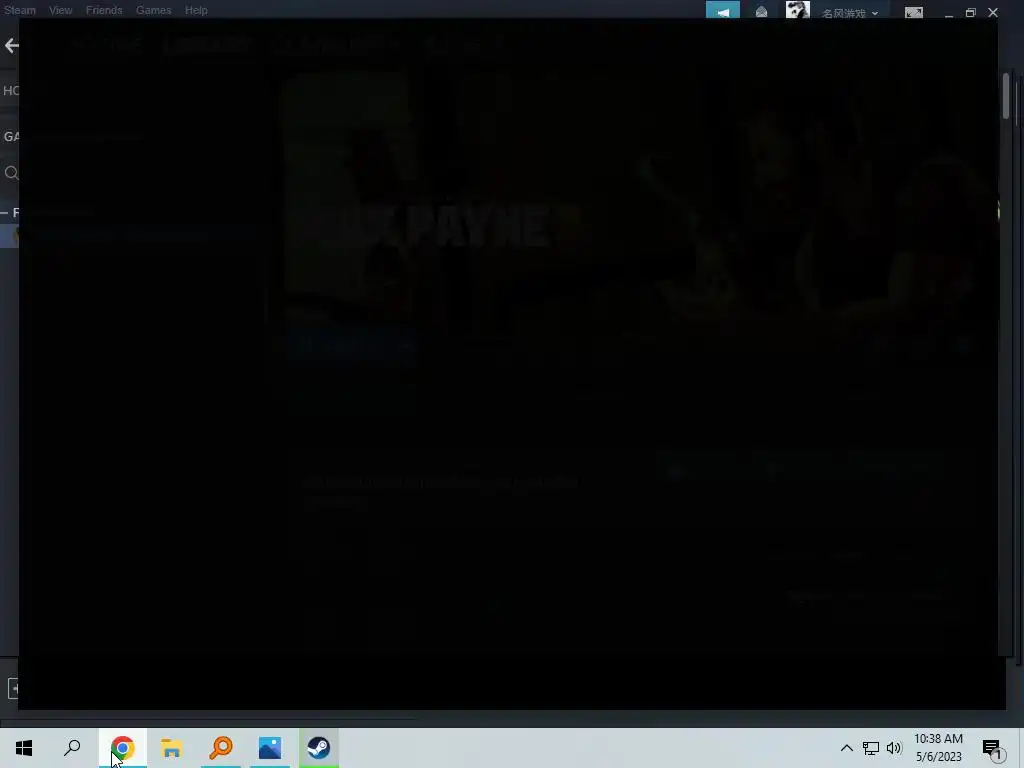The height and width of the screenshot is (768, 1024).
Task: Collapse the library category with the dash
Action: coord(5,212)
